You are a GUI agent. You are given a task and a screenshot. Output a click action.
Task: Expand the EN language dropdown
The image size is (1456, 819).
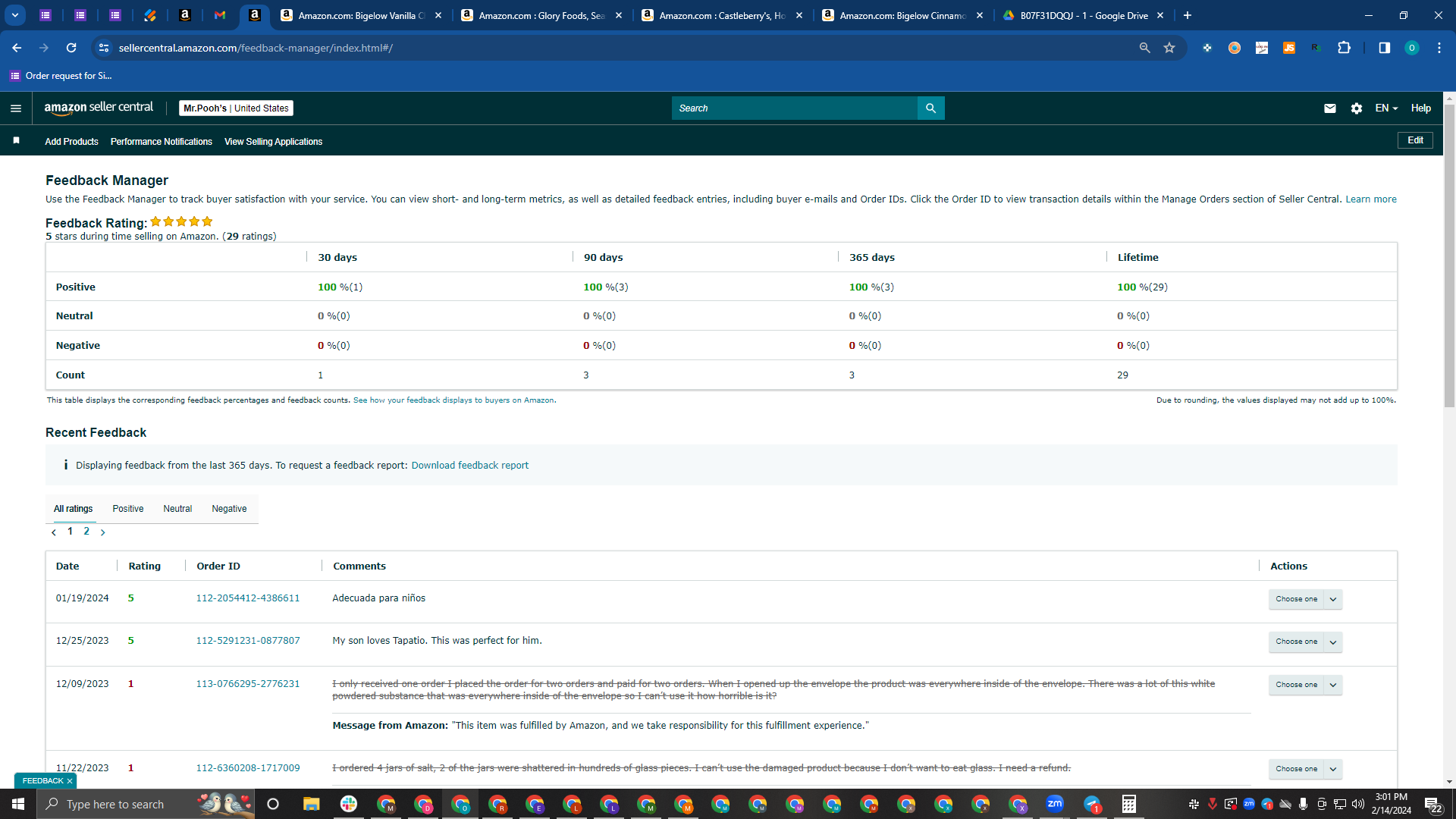pos(1386,108)
